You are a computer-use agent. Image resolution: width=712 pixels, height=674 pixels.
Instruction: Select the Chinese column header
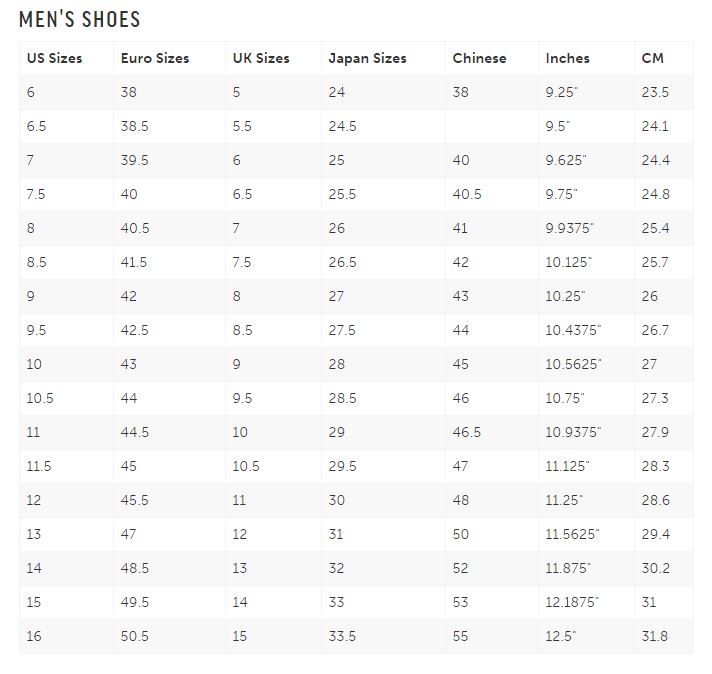(479, 58)
